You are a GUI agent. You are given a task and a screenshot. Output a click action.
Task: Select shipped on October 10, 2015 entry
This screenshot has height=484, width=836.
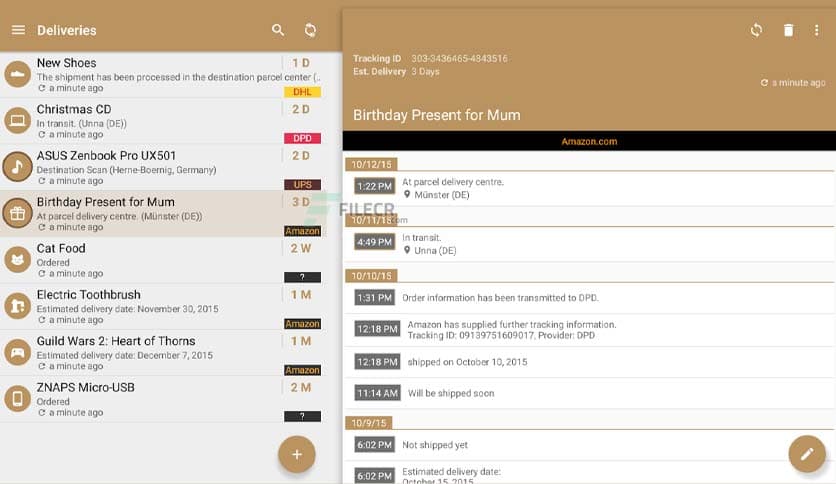point(589,362)
